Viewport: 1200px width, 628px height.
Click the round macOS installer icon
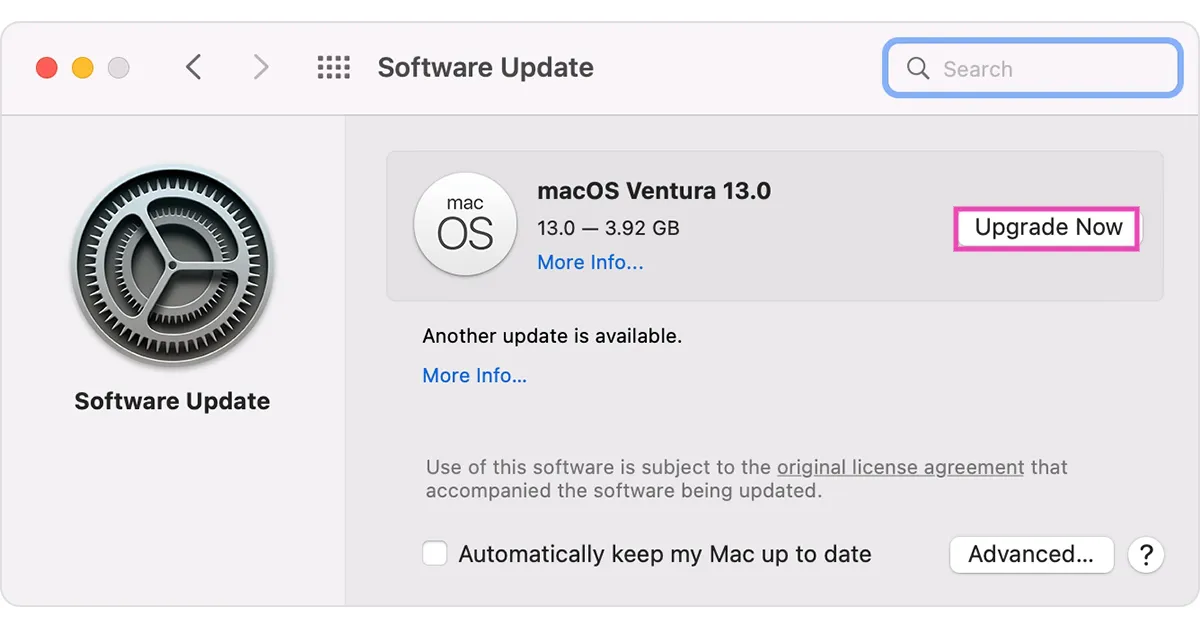(x=465, y=224)
